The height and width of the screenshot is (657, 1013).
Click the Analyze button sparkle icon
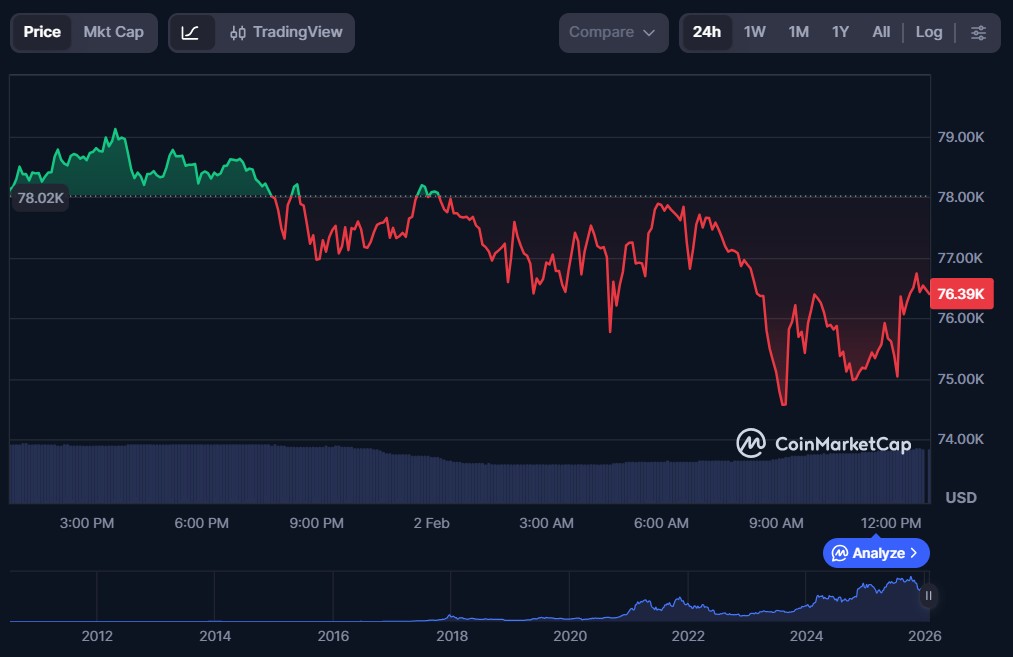click(840, 553)
